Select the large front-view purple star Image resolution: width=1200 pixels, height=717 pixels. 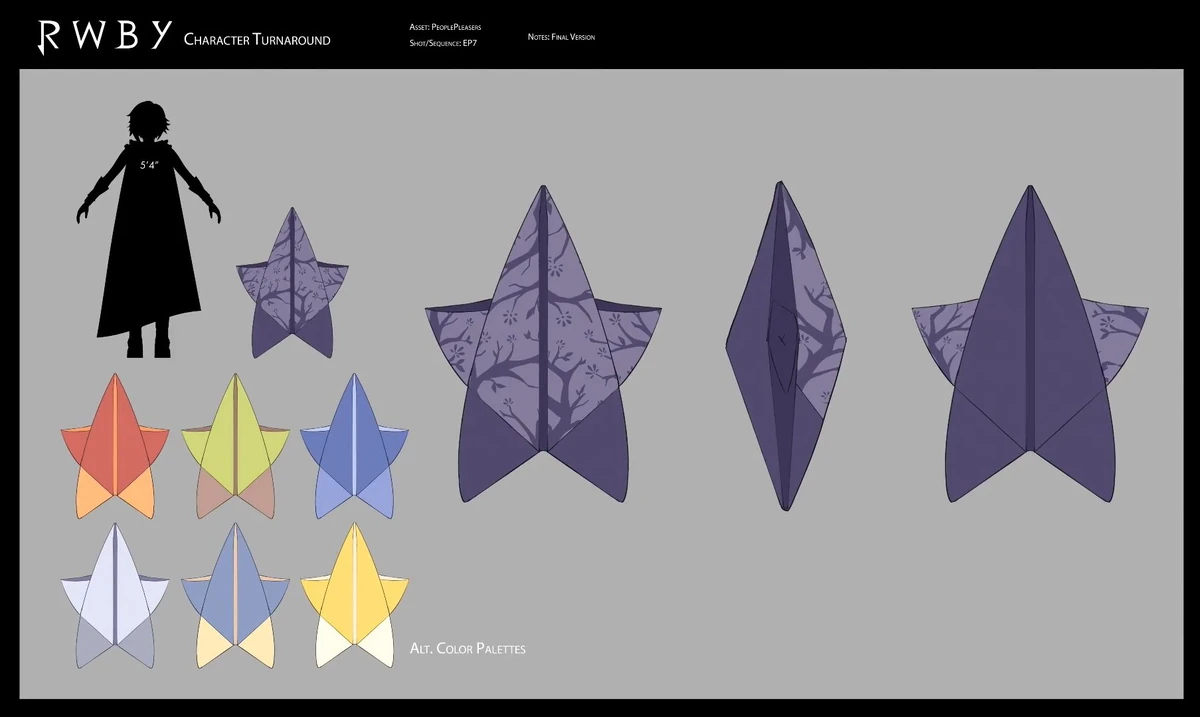(543, 345)
